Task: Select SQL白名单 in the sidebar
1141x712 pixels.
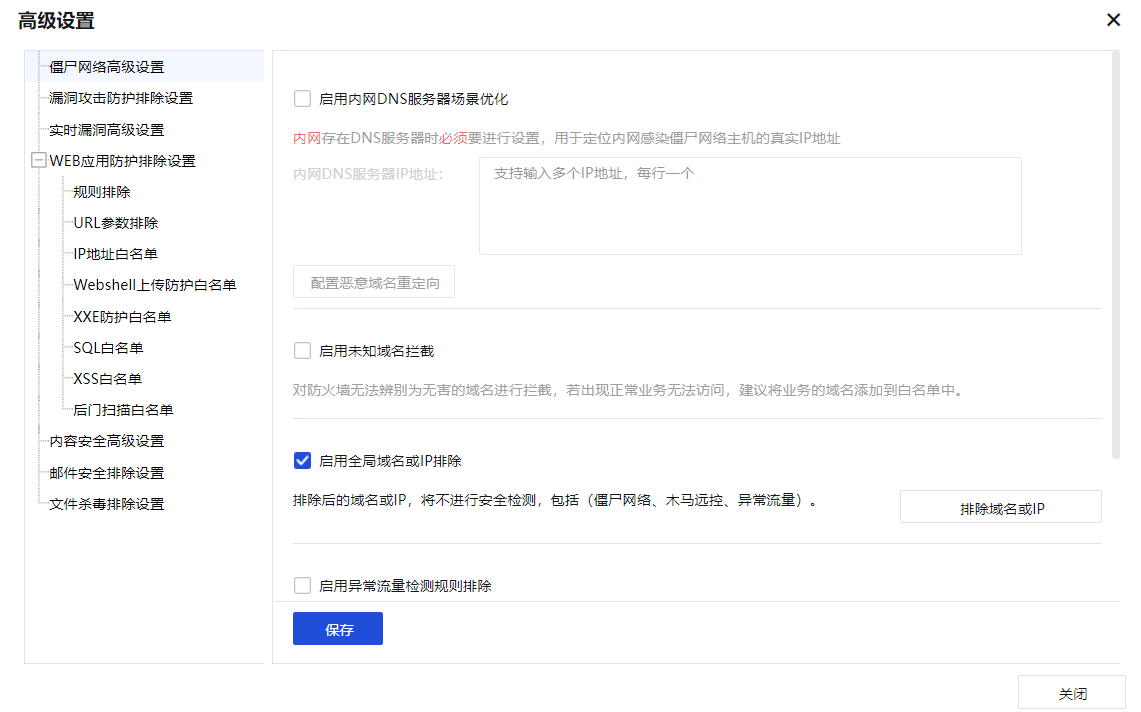Action: pyautogui.click(x=108, y=348)
